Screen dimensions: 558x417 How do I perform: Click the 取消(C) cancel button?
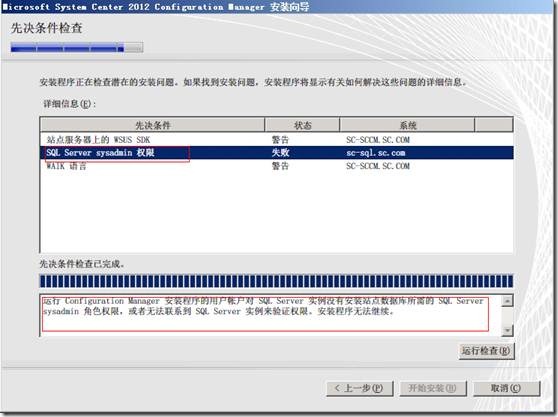(506, 388)
